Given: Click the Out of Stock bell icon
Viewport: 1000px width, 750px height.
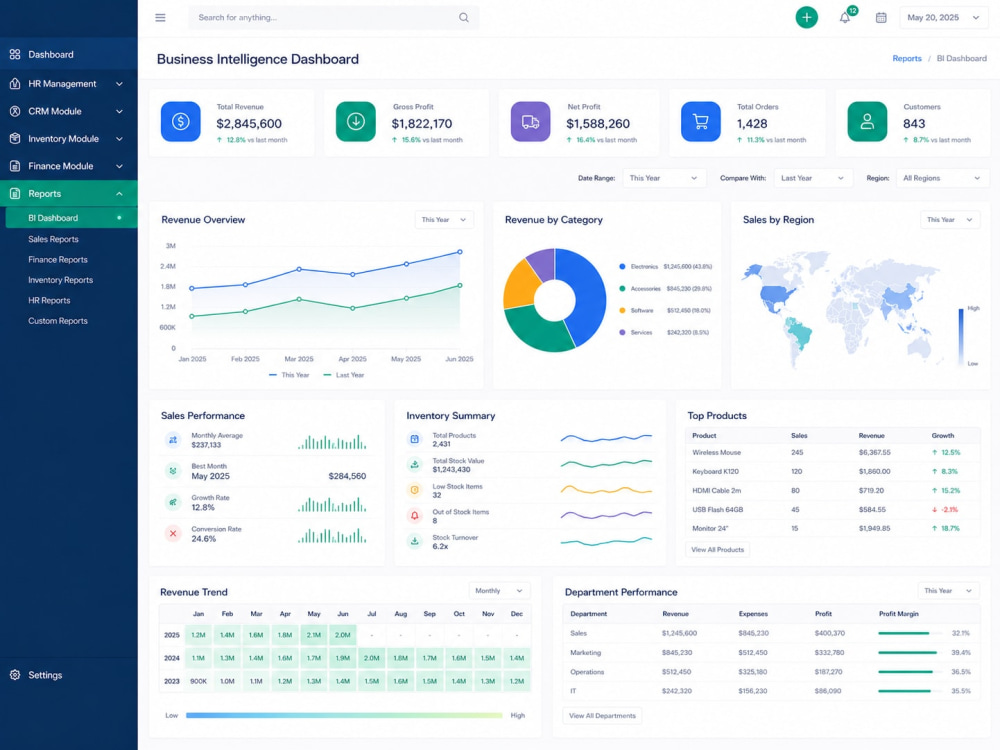Looking at the screenshot, I should (415, 515).
